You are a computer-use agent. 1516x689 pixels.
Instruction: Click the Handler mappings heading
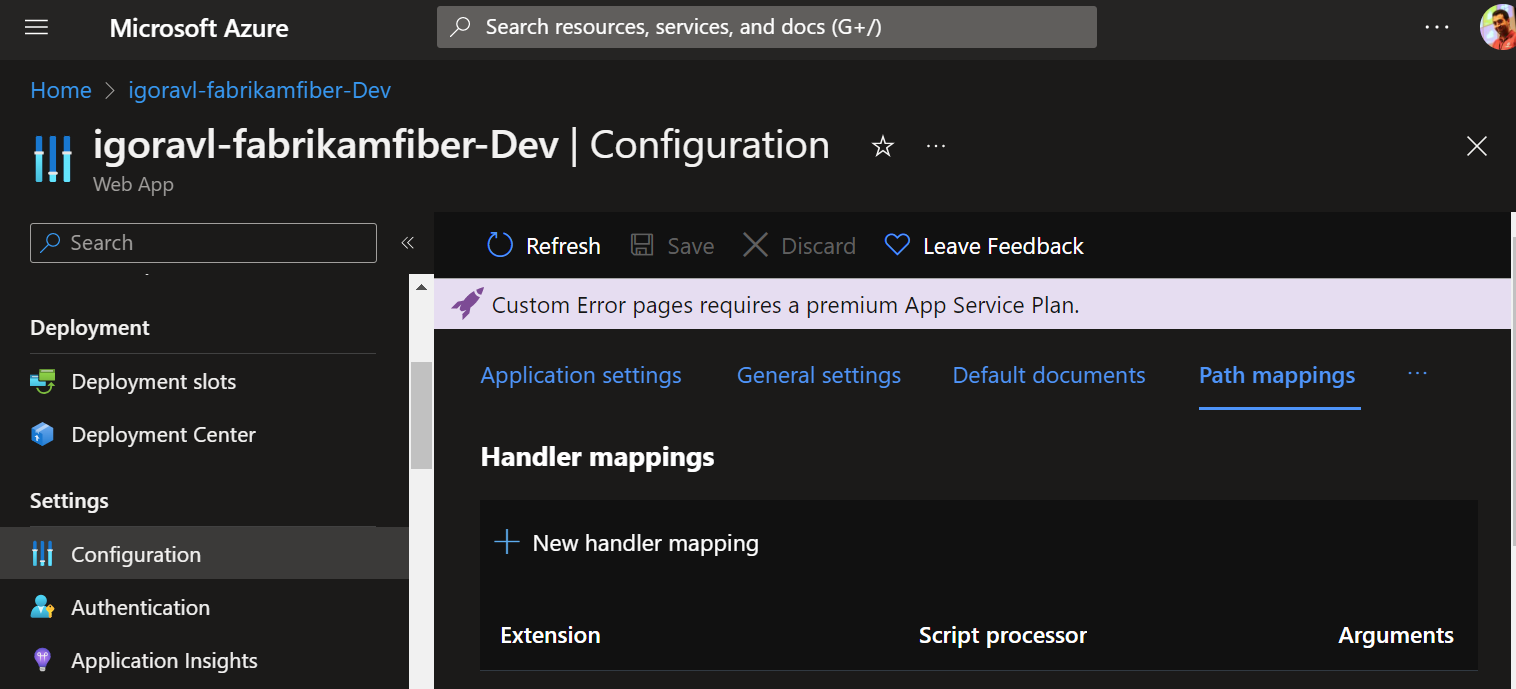[597, 457]
